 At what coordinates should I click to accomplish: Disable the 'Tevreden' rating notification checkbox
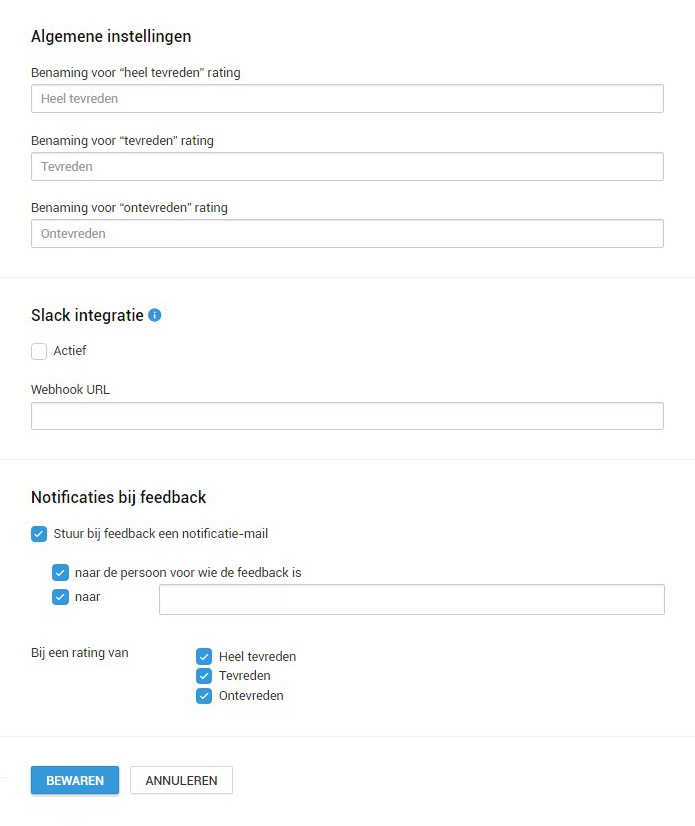[x=204, y=676]
